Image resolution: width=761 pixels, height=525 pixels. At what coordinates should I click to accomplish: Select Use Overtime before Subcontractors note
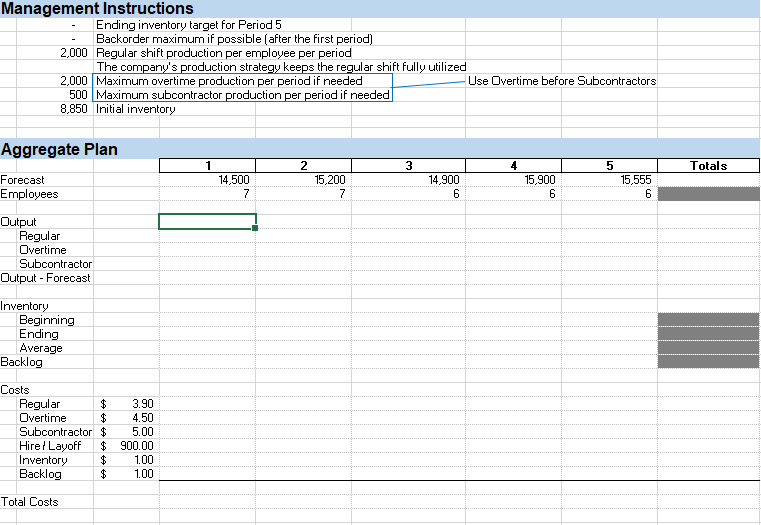tap(562, 81)
